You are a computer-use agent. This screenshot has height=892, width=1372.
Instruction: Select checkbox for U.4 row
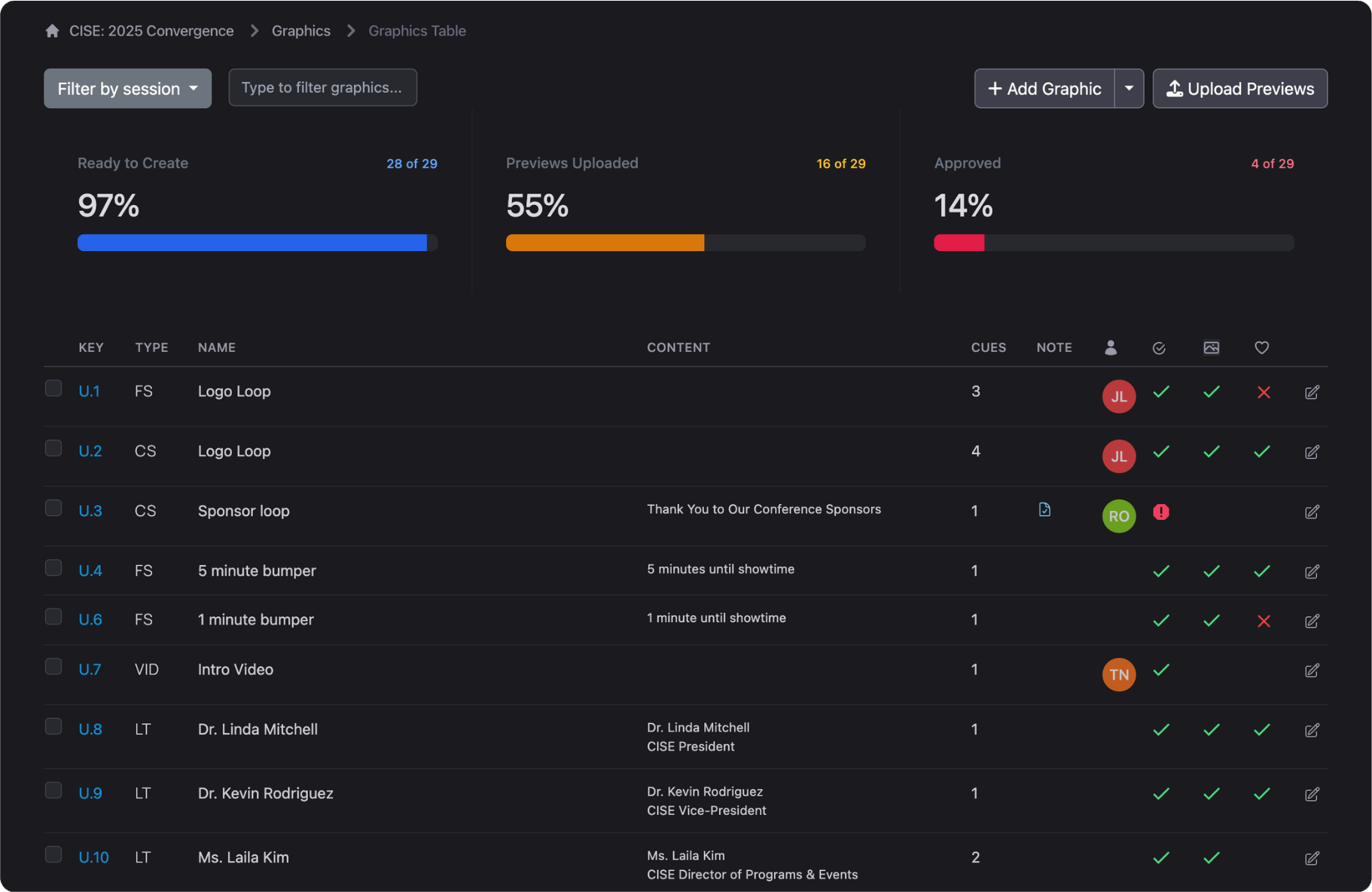pos(53,567)
